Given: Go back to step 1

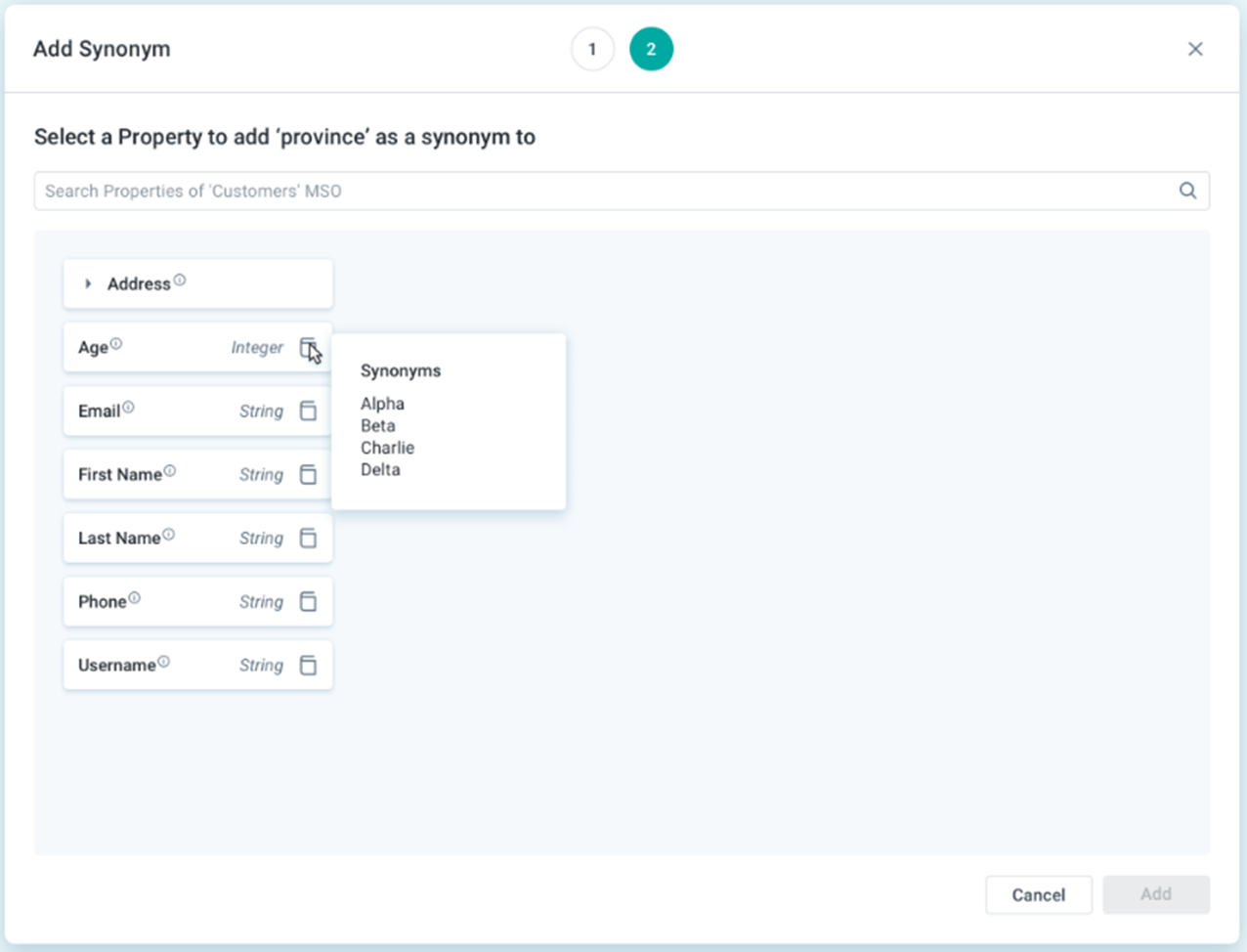Looking at the screenshot, I should point(592,49).
